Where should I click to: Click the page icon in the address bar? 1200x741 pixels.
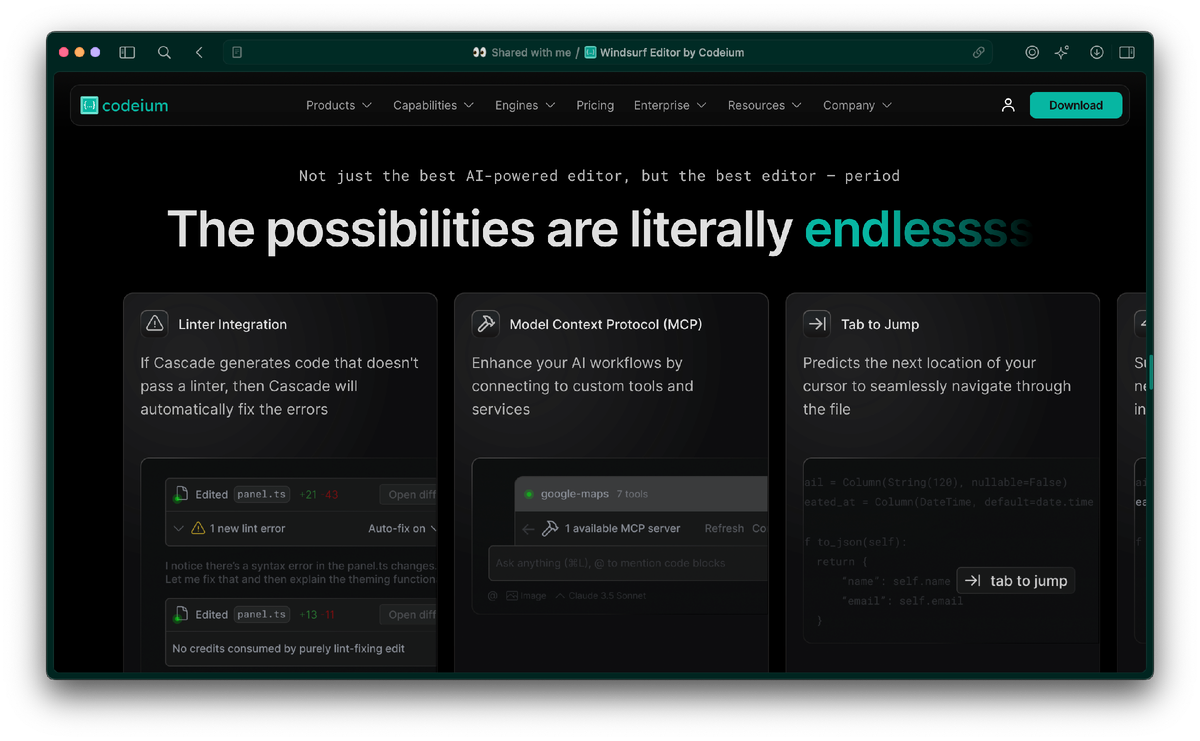pyautogui.click(x=237, y=53)
